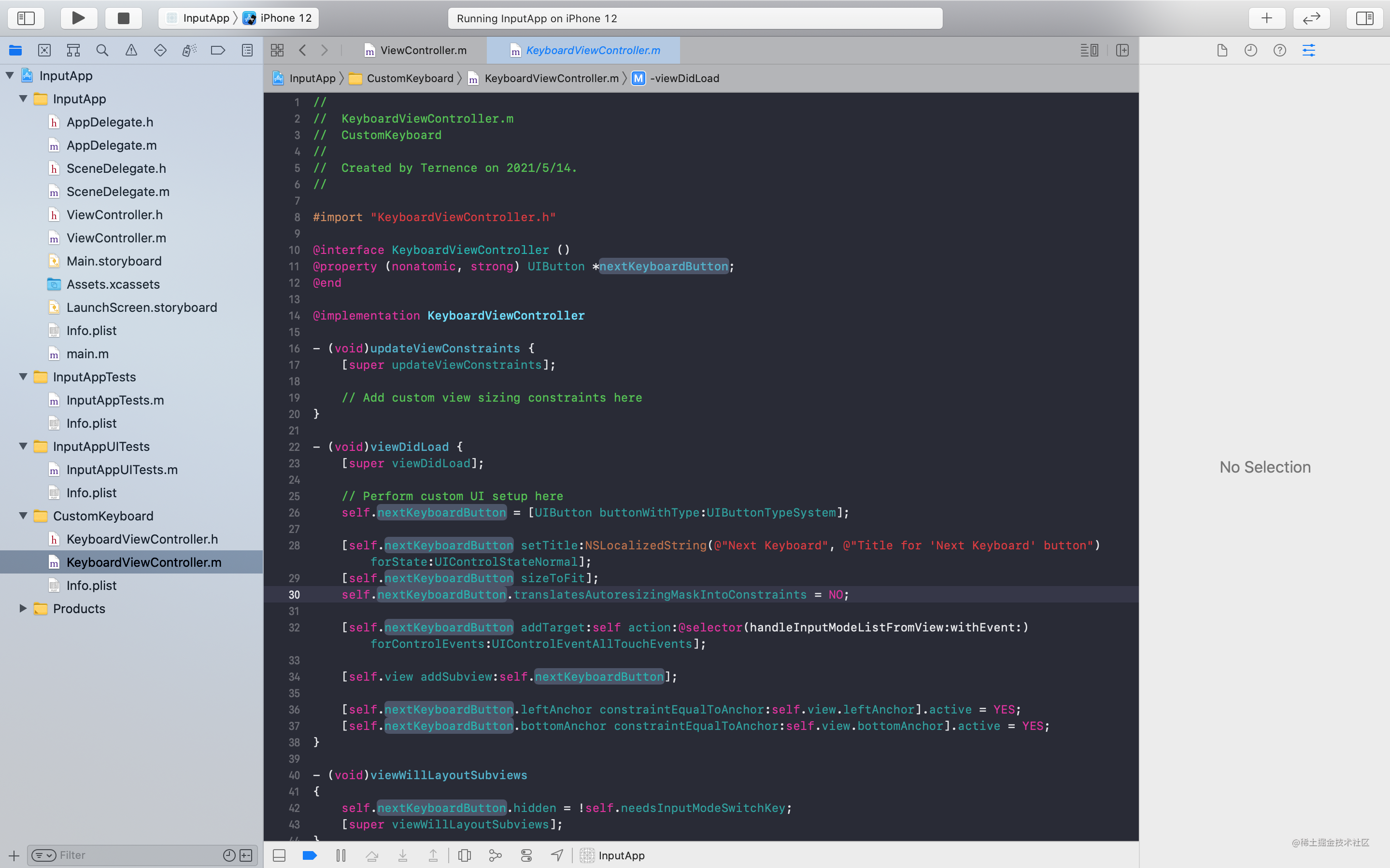Viewport: 1390px width, 868px height.
Task: Expand the Products folder
Action: click(x=23, y=609)
